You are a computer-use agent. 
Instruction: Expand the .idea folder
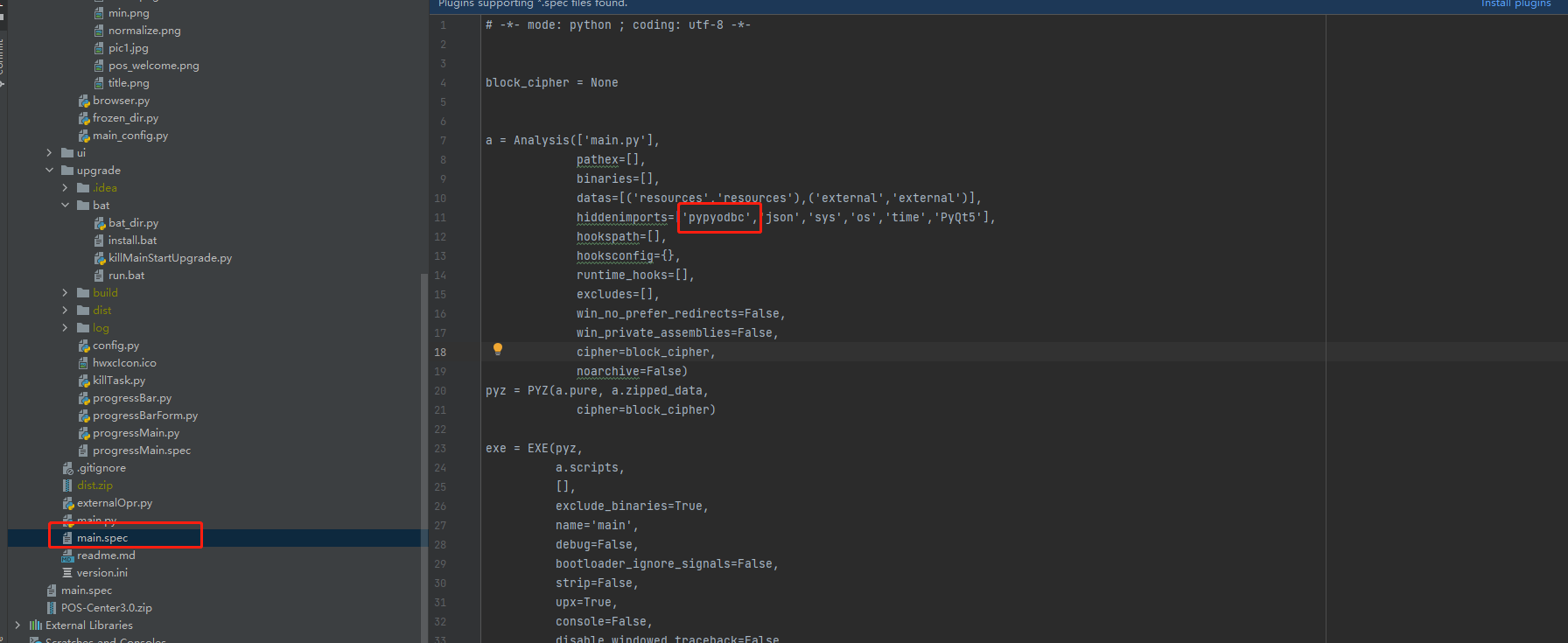point(66,188)
